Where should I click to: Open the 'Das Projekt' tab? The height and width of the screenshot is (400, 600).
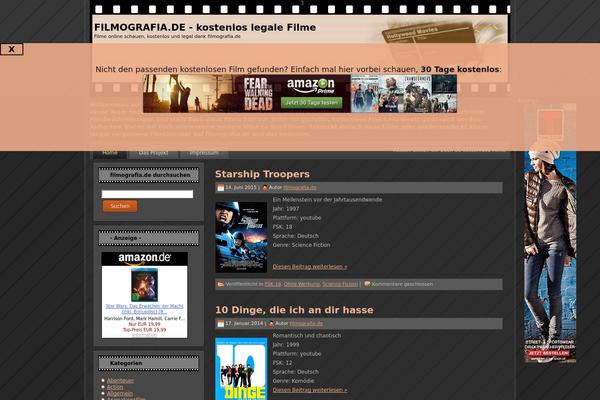coord(153,153)
